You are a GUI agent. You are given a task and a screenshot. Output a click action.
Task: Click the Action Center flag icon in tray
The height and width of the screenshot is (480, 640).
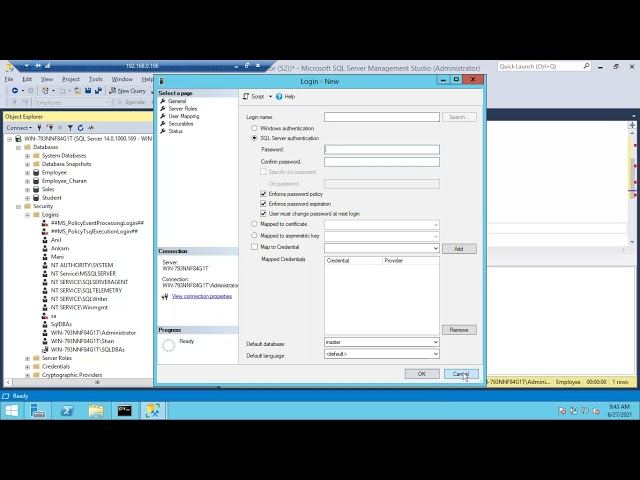coord(562,411)
